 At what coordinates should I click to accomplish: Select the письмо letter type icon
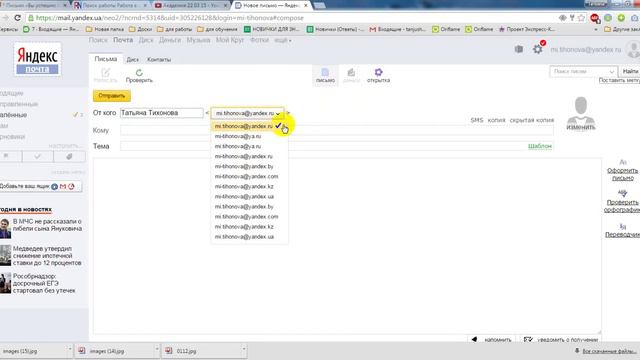tap(325, 72)
